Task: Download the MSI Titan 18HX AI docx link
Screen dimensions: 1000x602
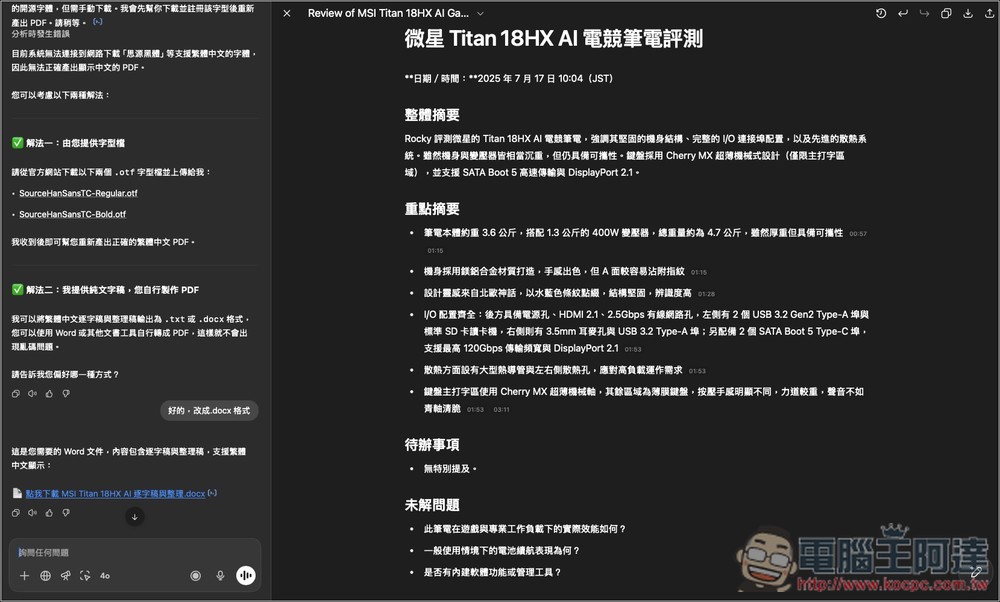Action: point(115,494)
